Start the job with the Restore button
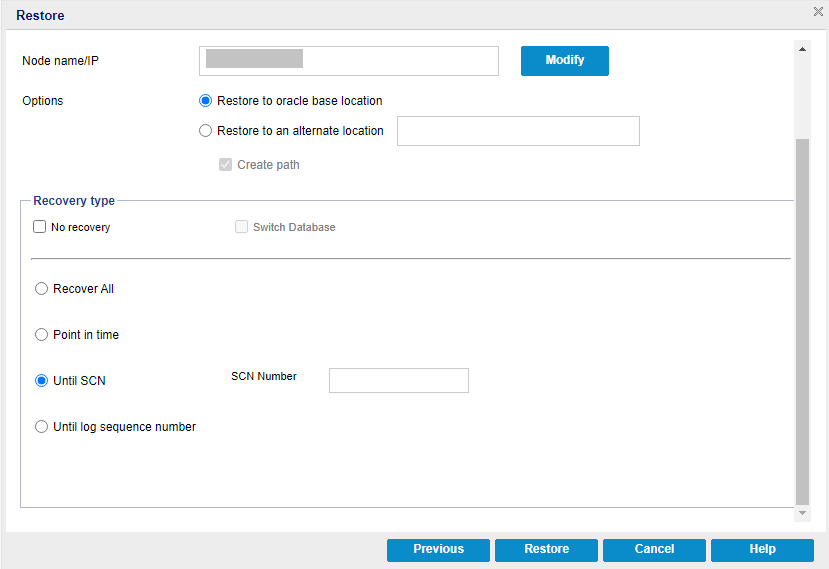829x569 pixels. pos(546,549)
